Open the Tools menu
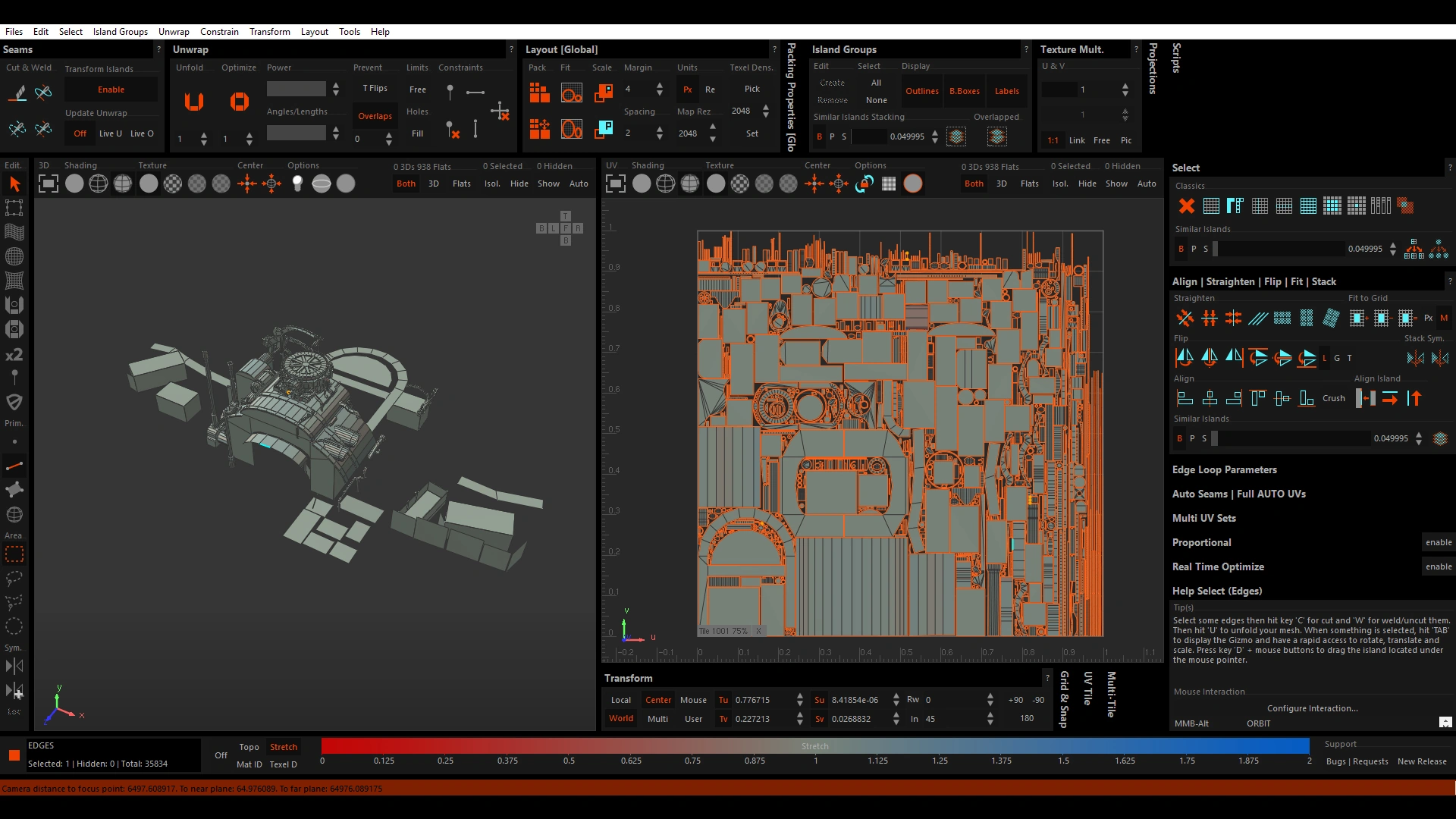 click(349, 32)
